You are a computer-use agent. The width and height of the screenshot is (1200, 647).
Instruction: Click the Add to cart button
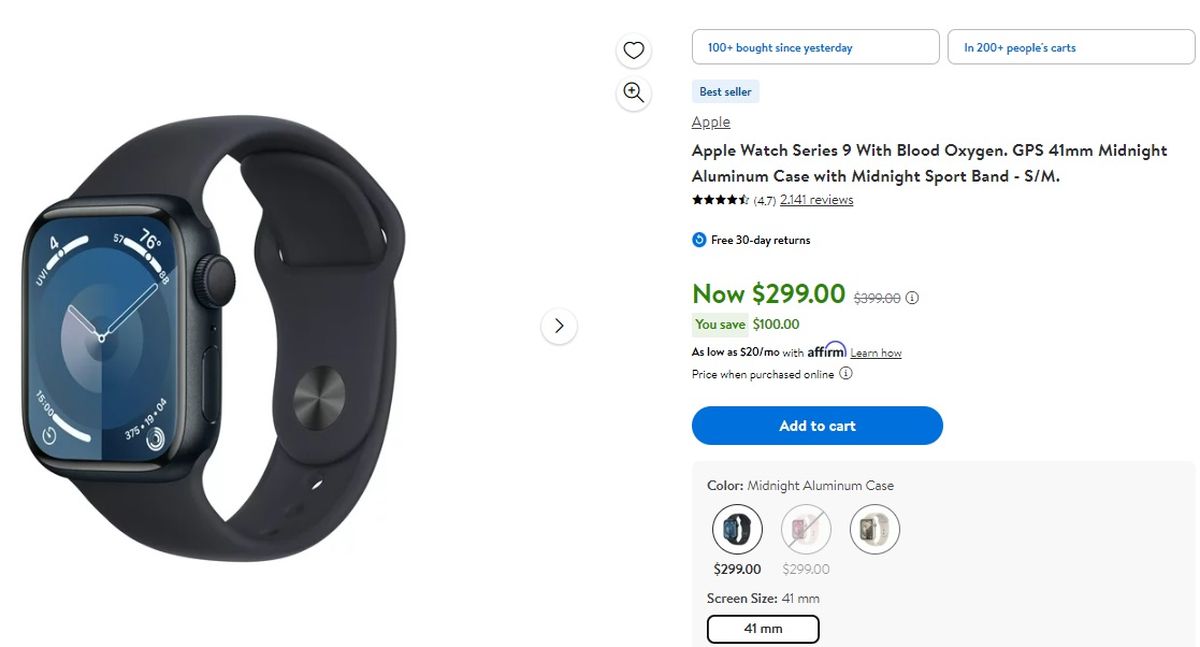[x=817, y=426]
